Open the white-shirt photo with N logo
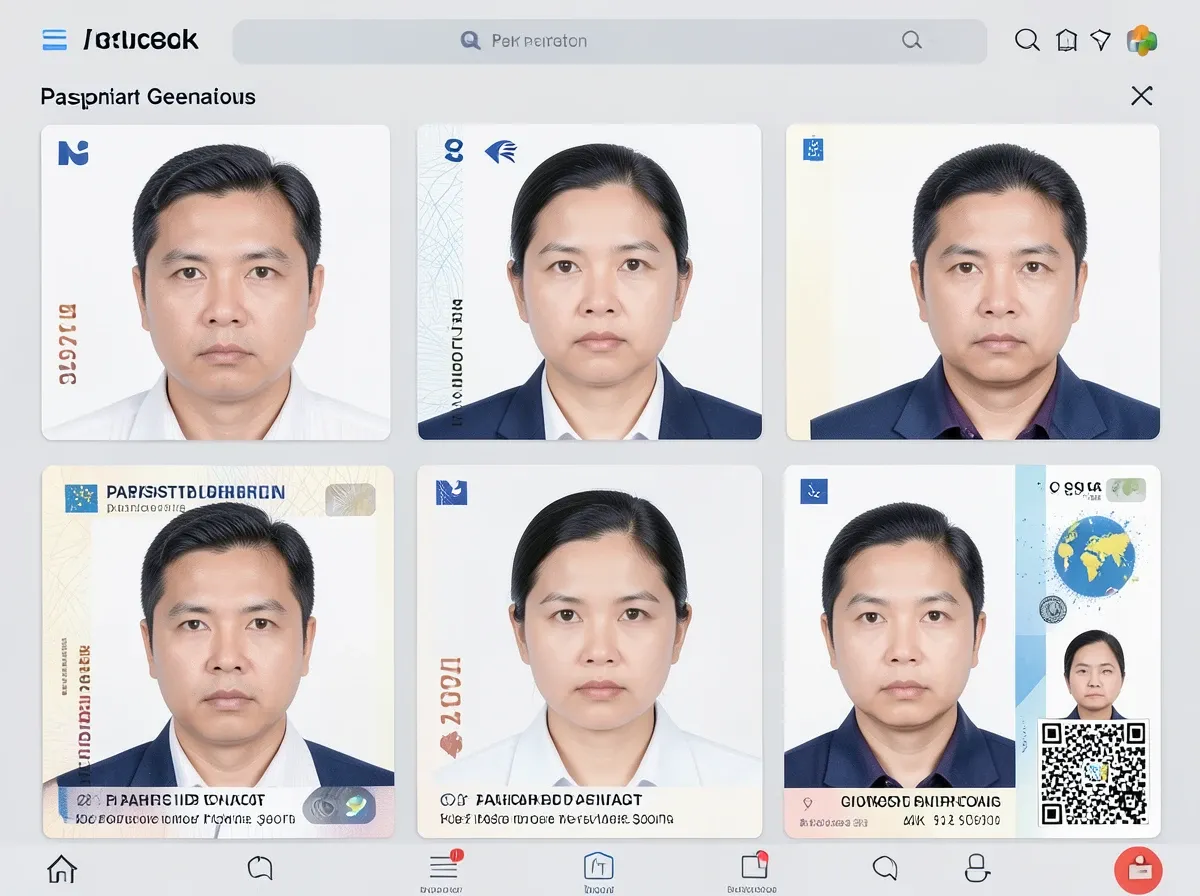This screenshot has height=896, width=1200. pos(215,282)
